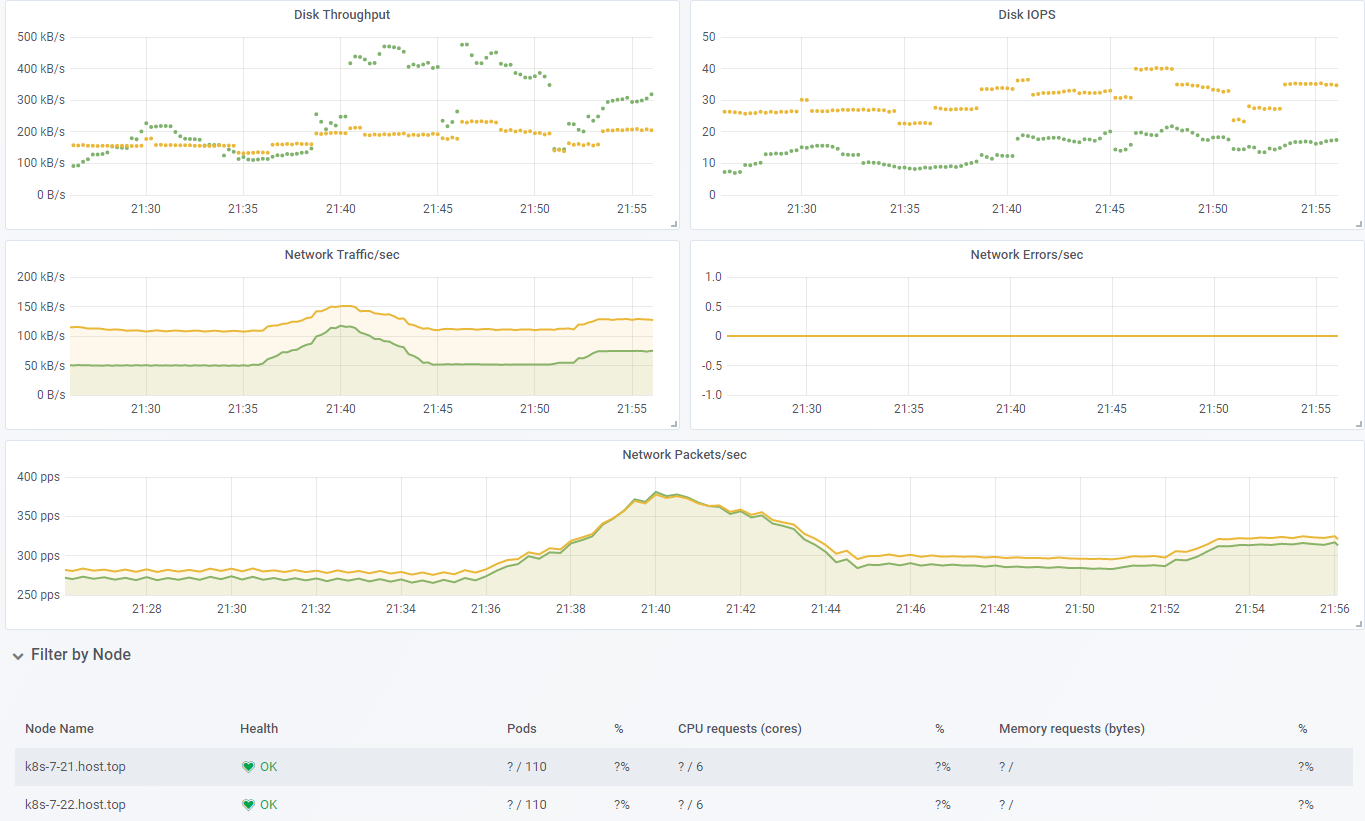Click the green heart icon for k8s-7-22.host.top
1365x821 pixels.
[248, 805]
